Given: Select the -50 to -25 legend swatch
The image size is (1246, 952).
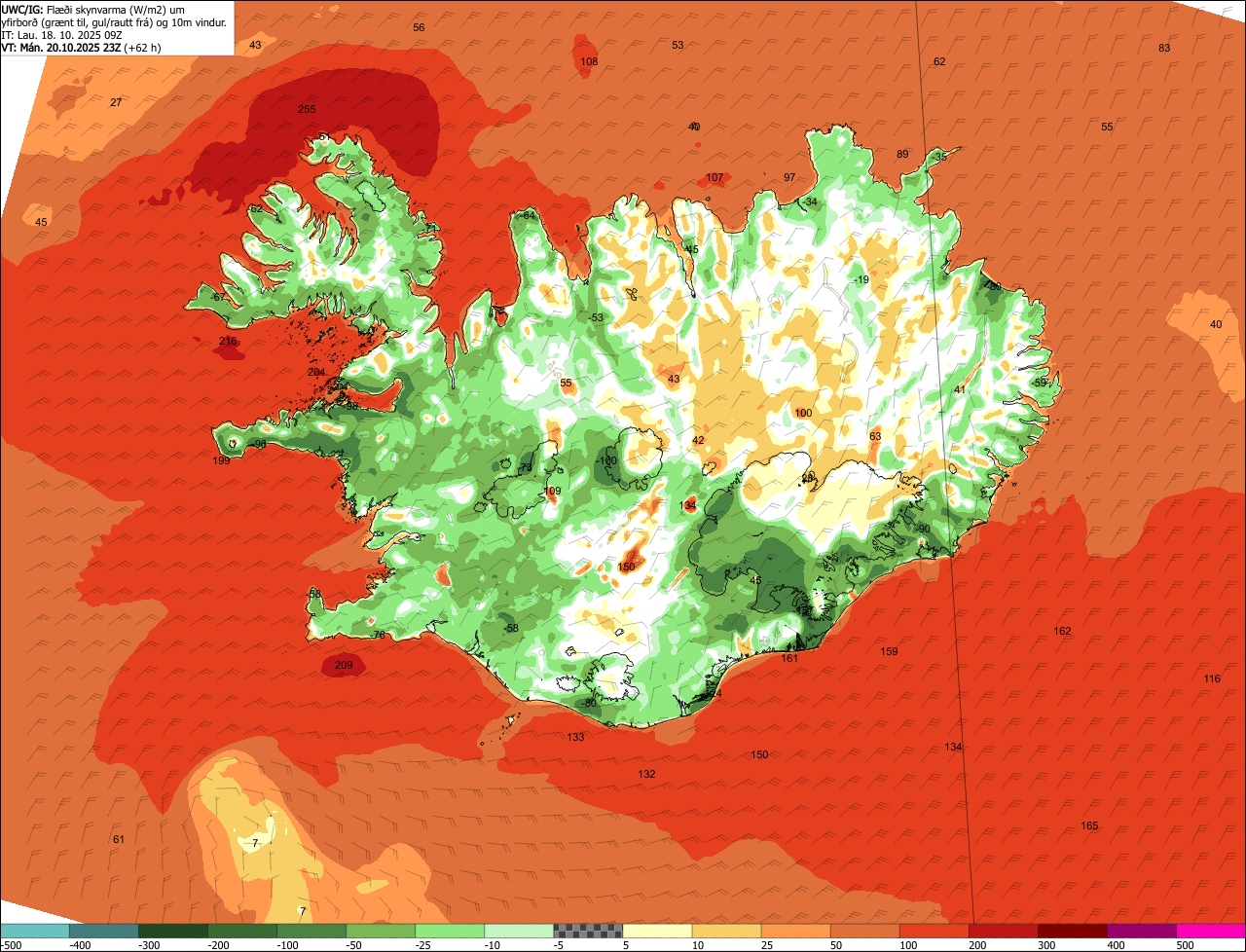Looking at the screenshot, I should click(381, 931).
